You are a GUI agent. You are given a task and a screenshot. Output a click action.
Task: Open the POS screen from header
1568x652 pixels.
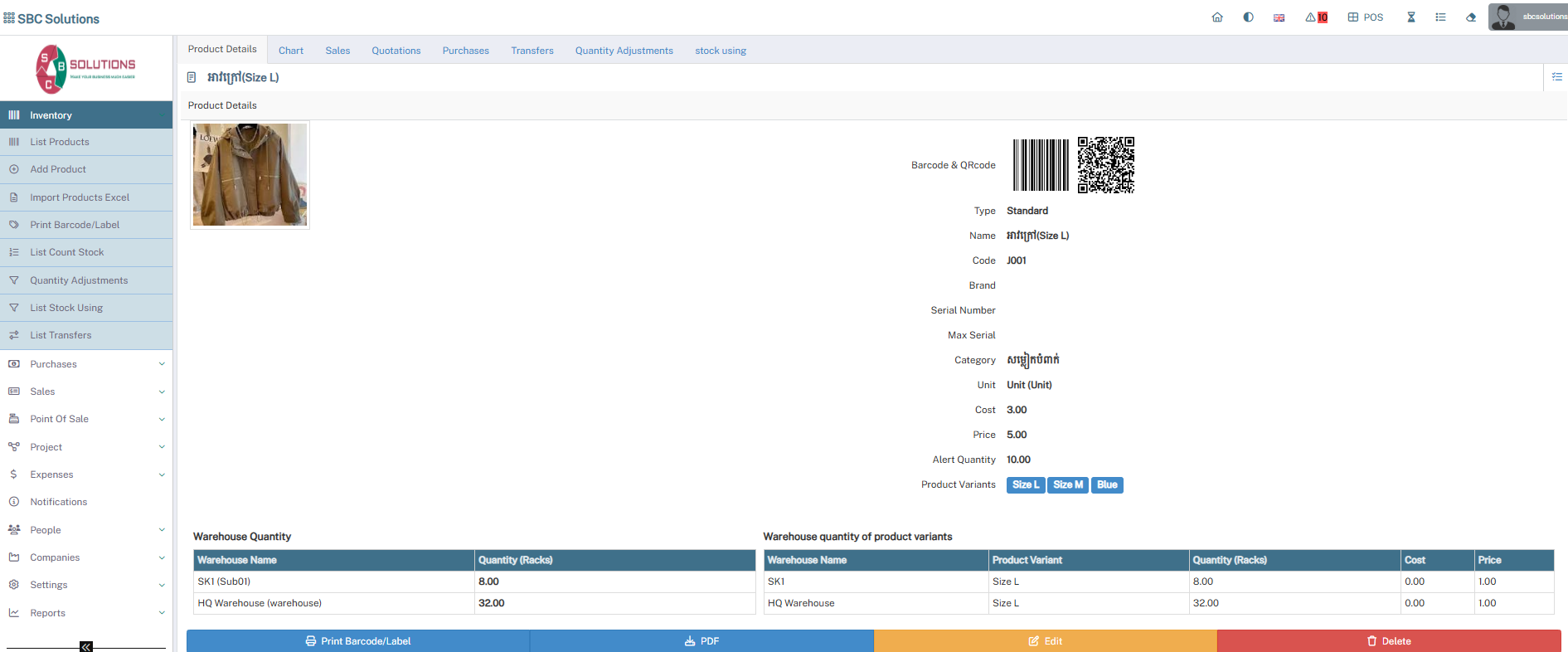click(1365, 17)
